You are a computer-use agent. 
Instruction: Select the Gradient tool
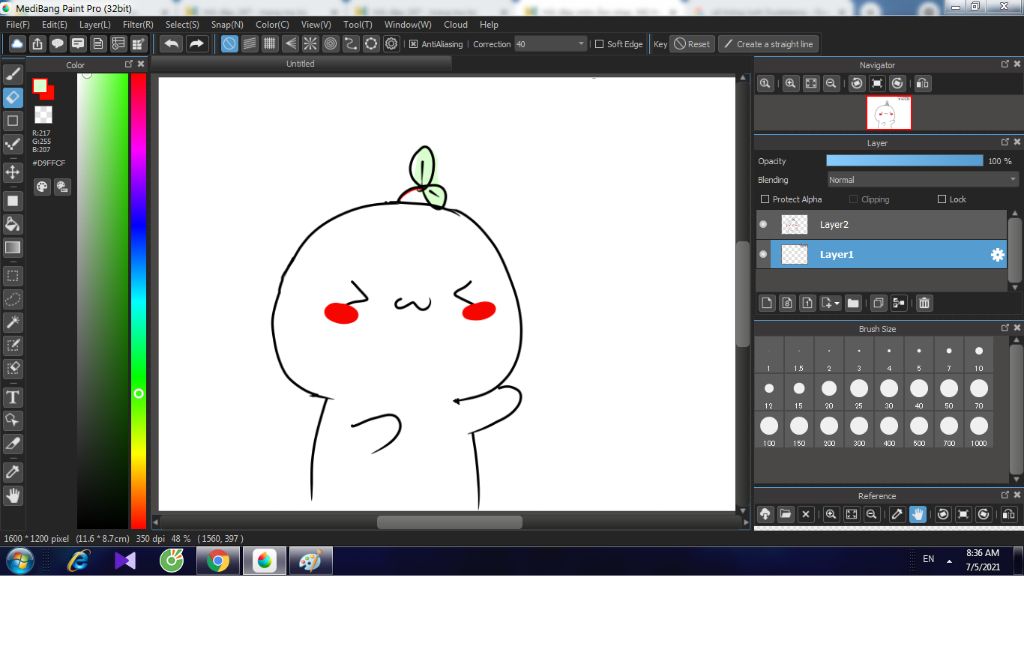[12, 248]
